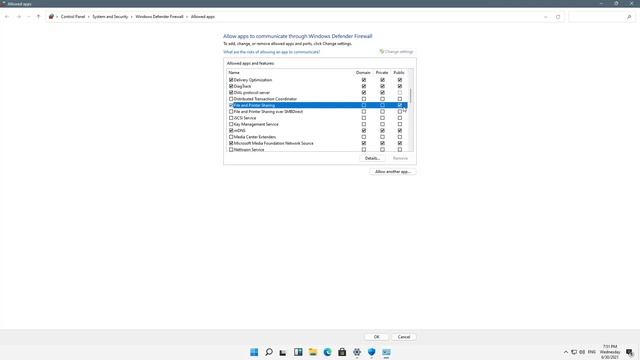Image resolution: width=640 pixels, height=360 pixels.
Task: Open volume icon in system tray
Action: 582,352
